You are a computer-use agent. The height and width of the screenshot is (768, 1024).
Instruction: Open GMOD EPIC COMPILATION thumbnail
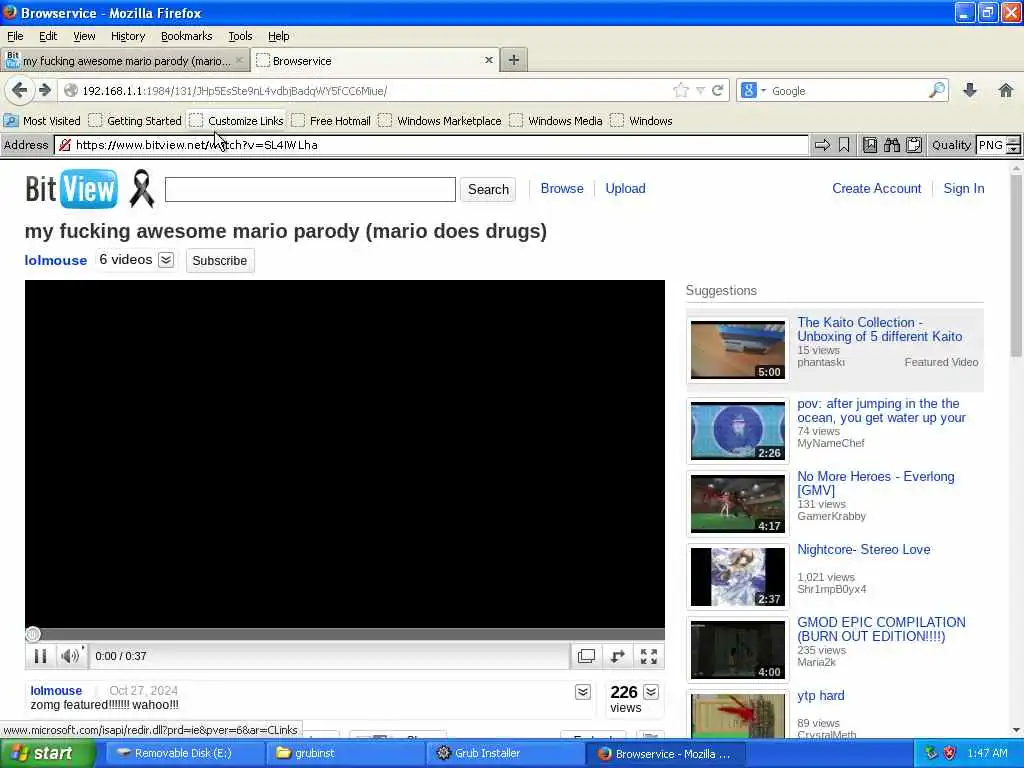(x=738, y=650)
